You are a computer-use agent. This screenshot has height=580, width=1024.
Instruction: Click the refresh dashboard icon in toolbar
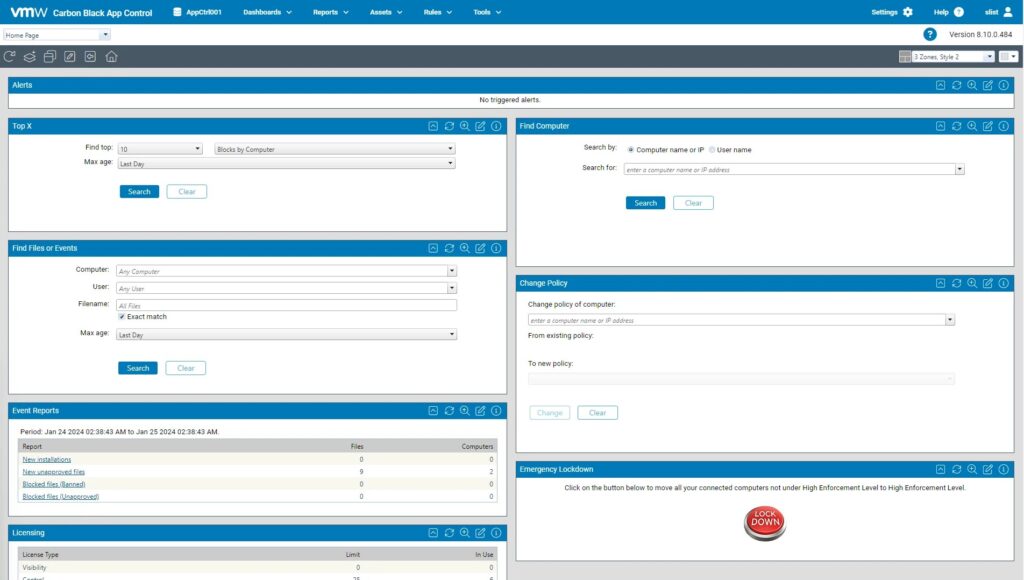pos(9,57)
